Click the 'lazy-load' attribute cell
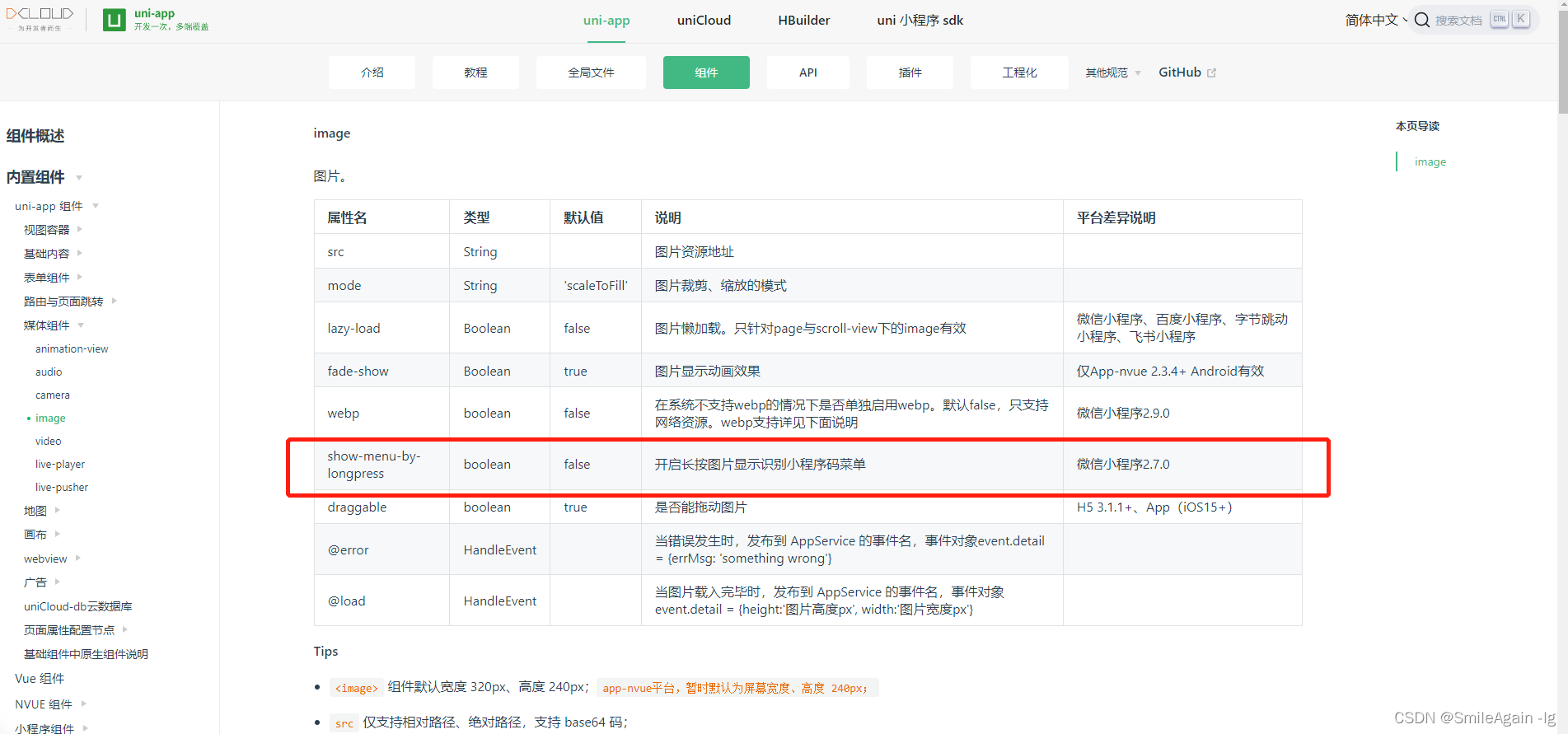Image resolution: width=1568 pixels, height=734 pixels. tap(381, 328)
